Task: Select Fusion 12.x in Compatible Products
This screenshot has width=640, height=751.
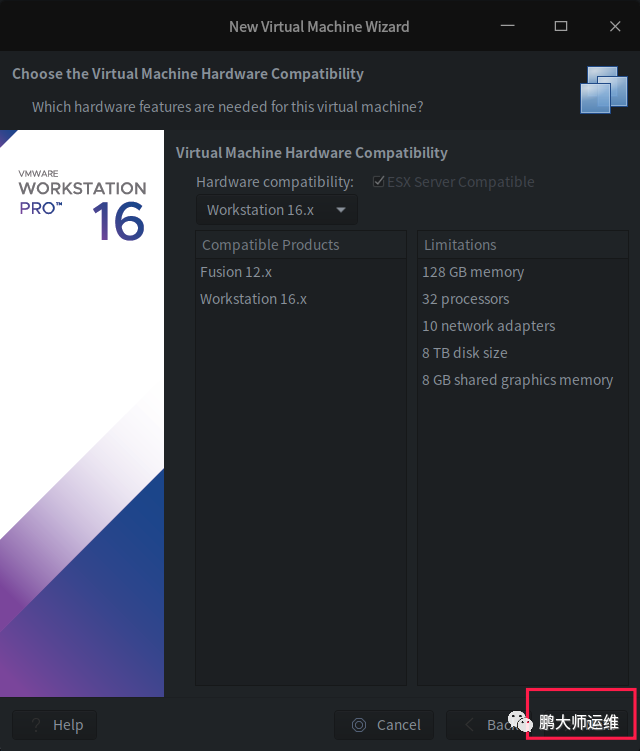Action: (x=301, y=272)
